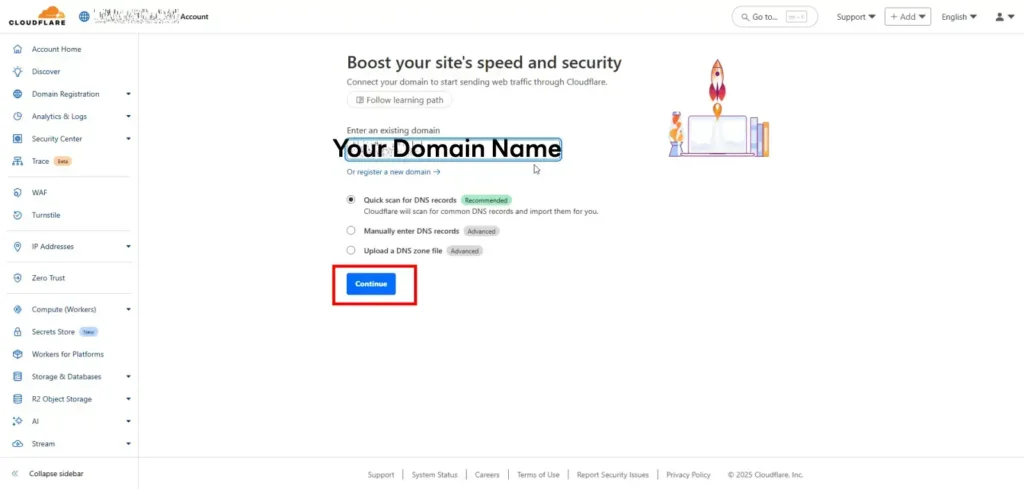Click the Domain Registration globe icon
The image size is (1024, 489).
(18, 94)
